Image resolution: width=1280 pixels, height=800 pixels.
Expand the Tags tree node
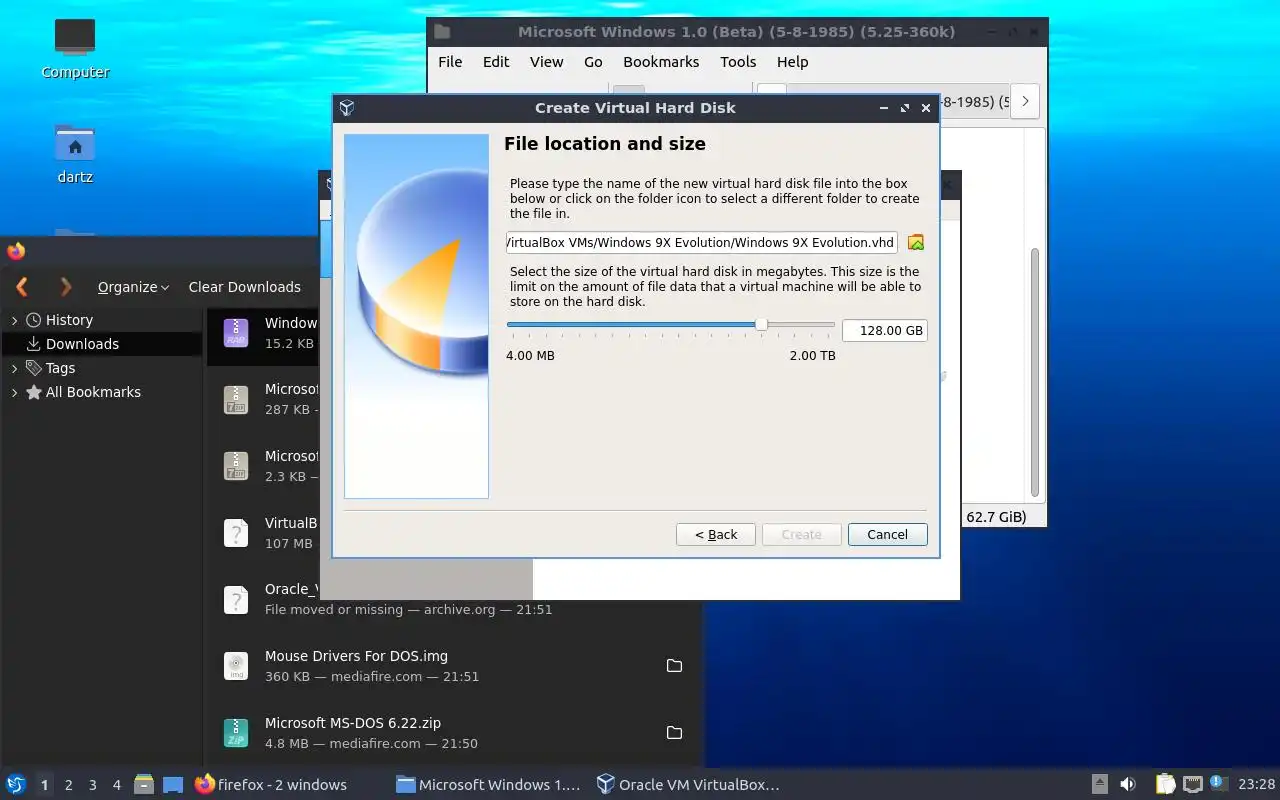[14, 368]
